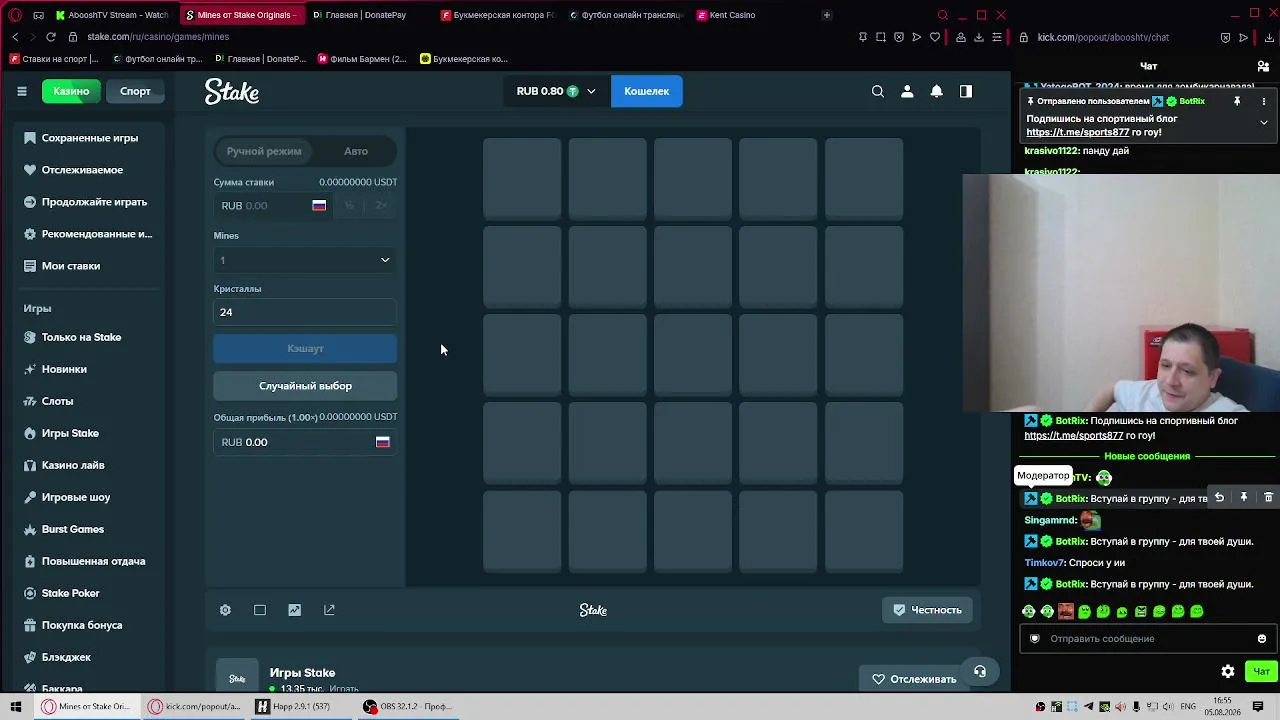Click OBS 32.1.2 in the taskbar
The height and width of the screenshot is (720, 1280).
(408, 707)
